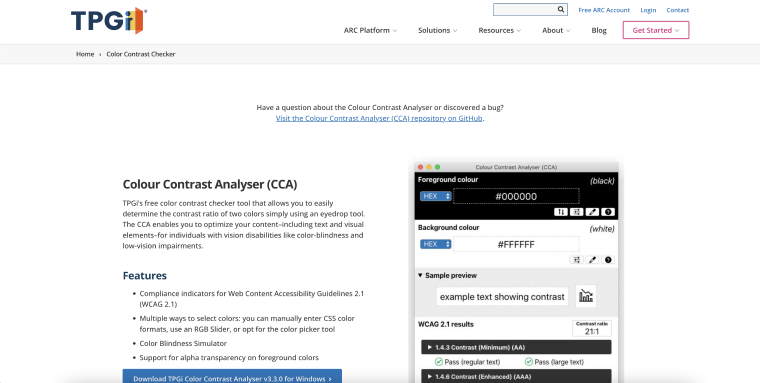Expand the About menu
Screen dimensions: 760x383
click(556, 30)
